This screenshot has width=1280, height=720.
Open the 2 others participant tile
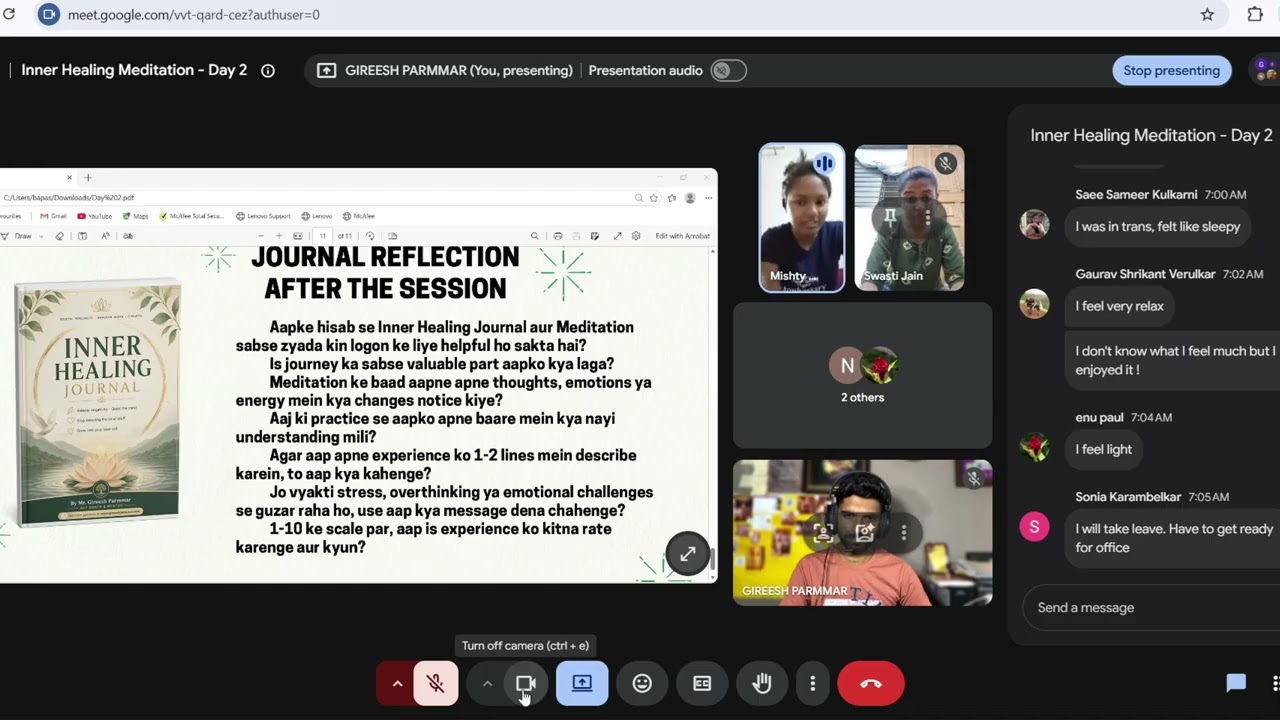click(862, 375)
